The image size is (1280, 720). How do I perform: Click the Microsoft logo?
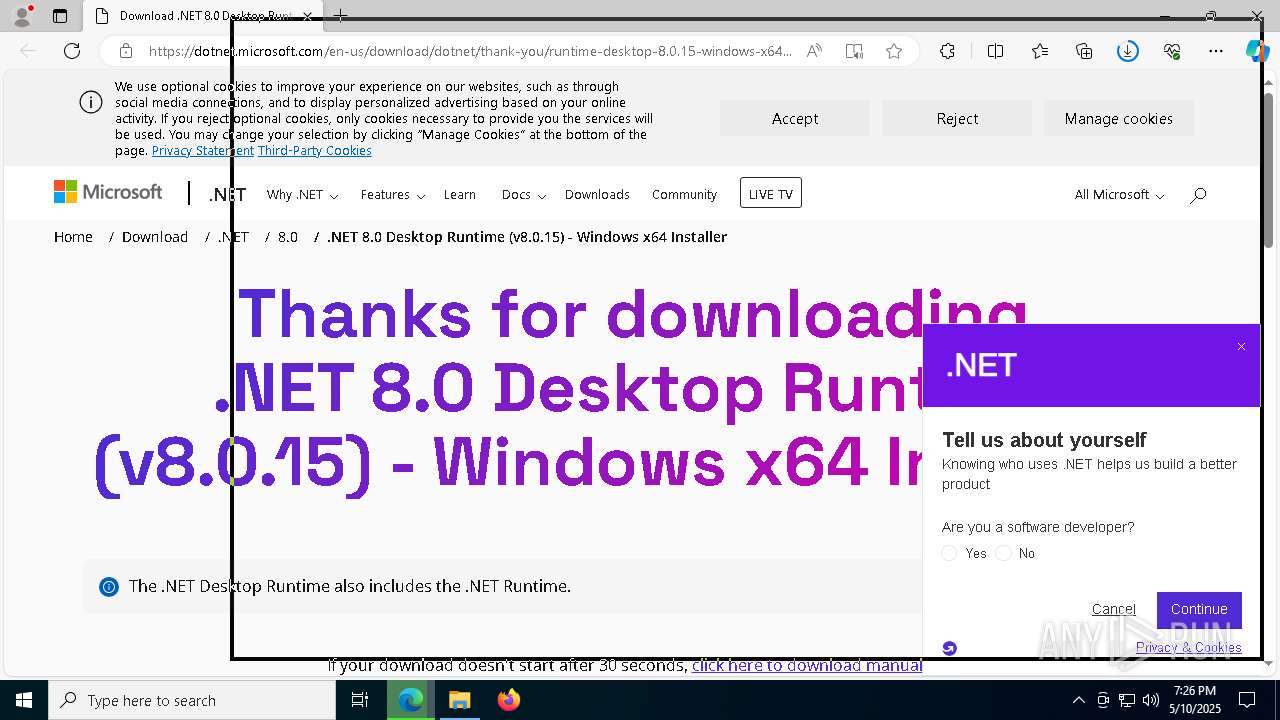pos(108,192)
